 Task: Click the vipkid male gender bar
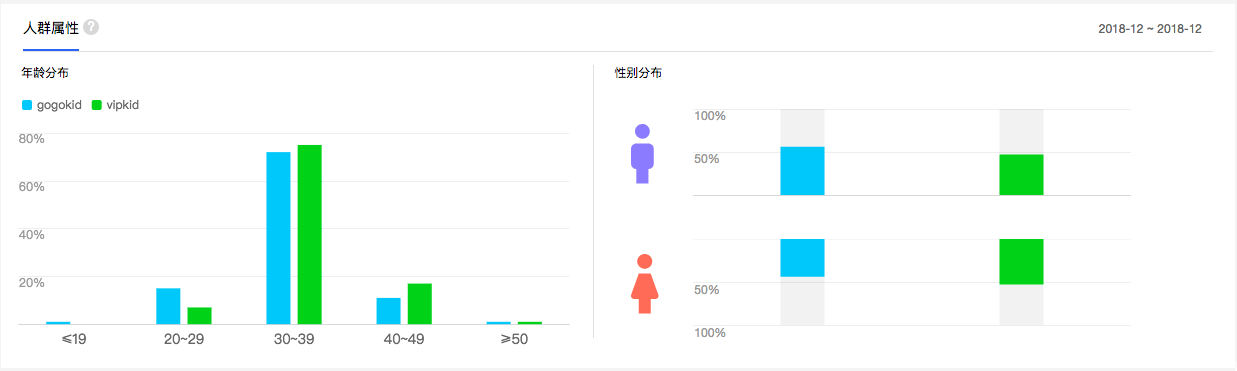click(x=1021, y=175)
